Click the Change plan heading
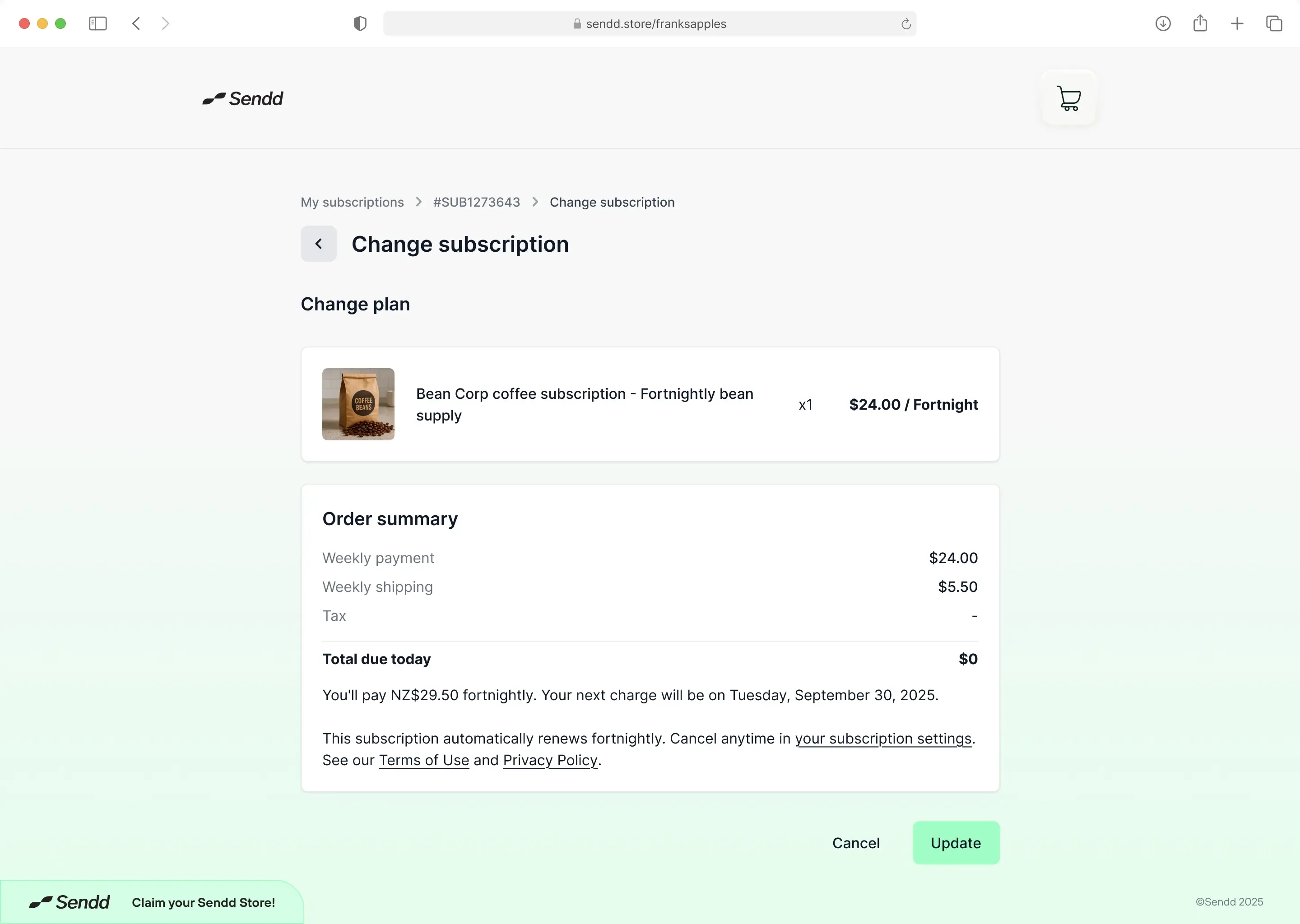The image size is (1300, 924). [355, 304]
